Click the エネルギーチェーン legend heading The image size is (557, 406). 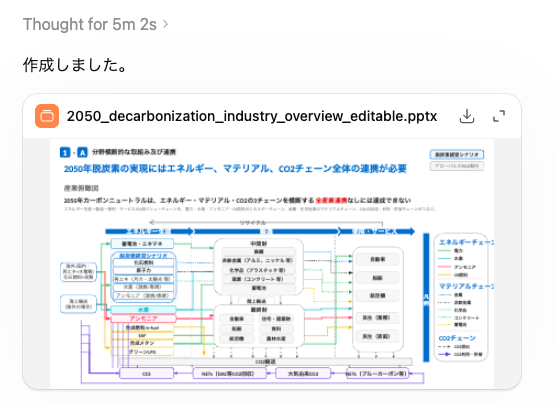click(466, 242)
